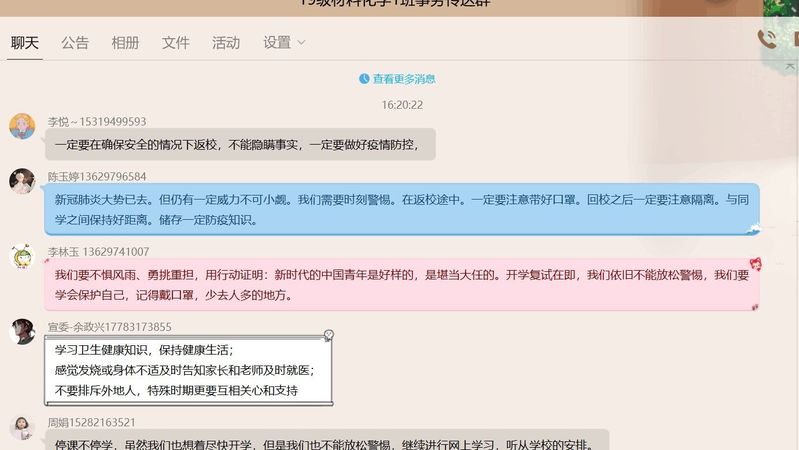The image size is (799, 450).
Task: Select the blue message bubble from 陈玉婷
Action: (x=400, y=209)
